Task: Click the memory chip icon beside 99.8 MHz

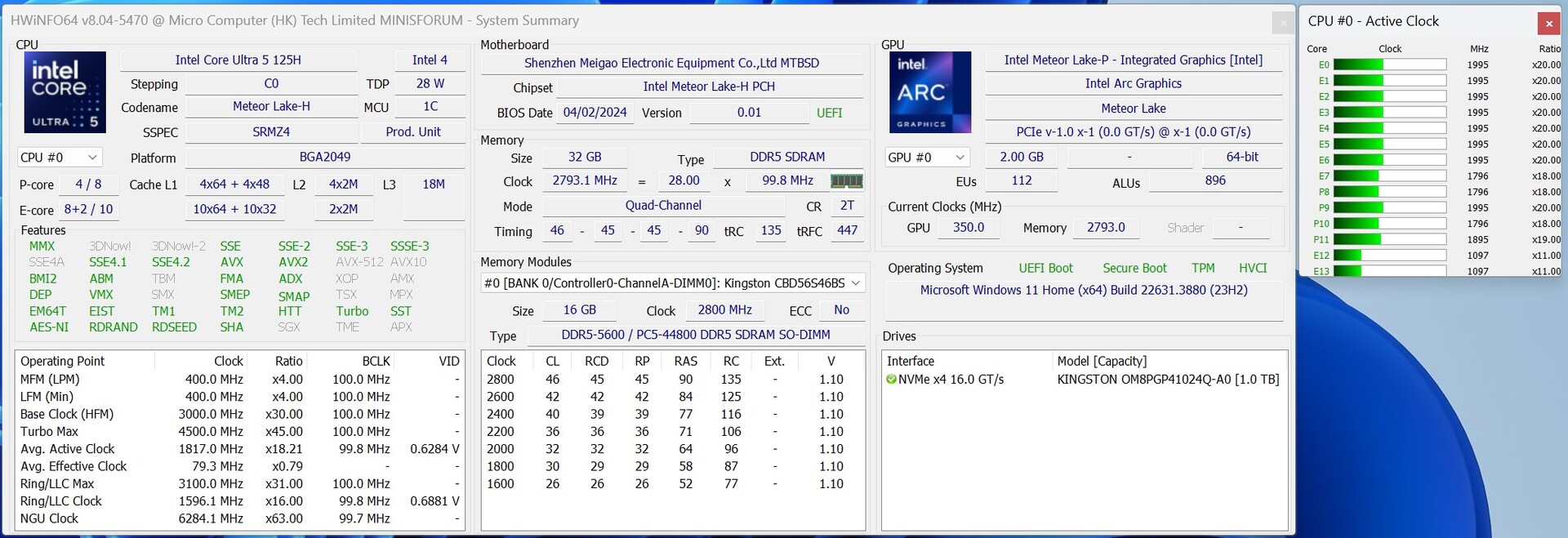Action: click(846, 181)
